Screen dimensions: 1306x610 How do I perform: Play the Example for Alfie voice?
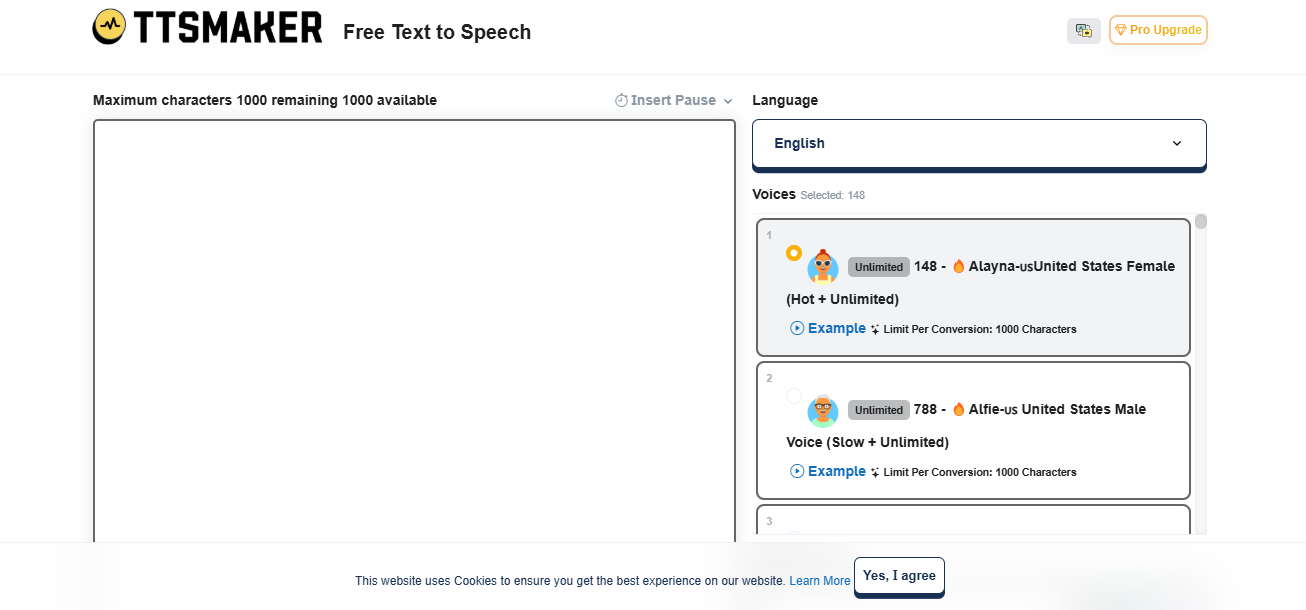pyautogui.click(x=828, y=471)
